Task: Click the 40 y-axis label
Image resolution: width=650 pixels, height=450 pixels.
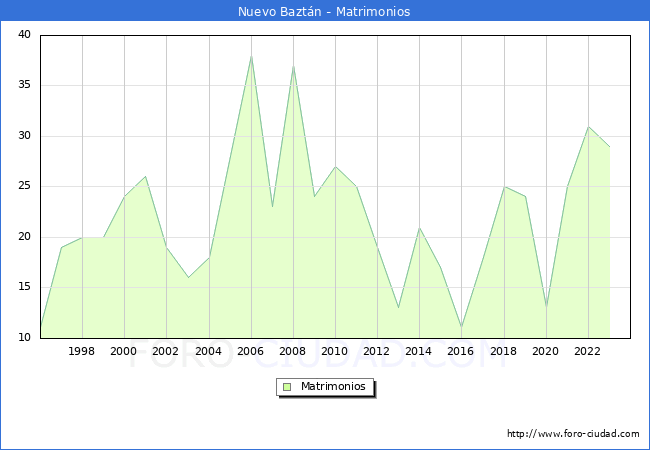Action: coord(24,35)
